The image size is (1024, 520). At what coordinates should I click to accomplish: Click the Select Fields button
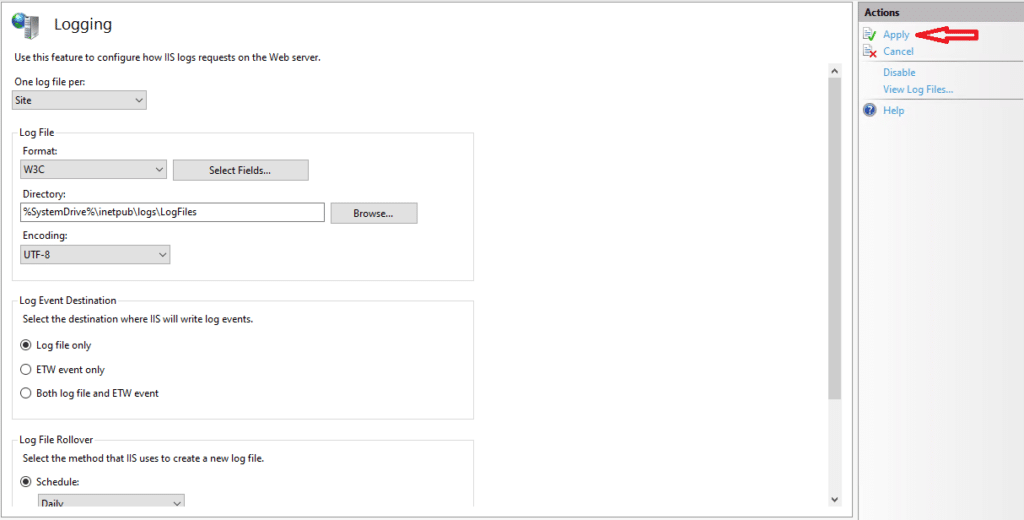pyautogui.click(x=240, y=171)
